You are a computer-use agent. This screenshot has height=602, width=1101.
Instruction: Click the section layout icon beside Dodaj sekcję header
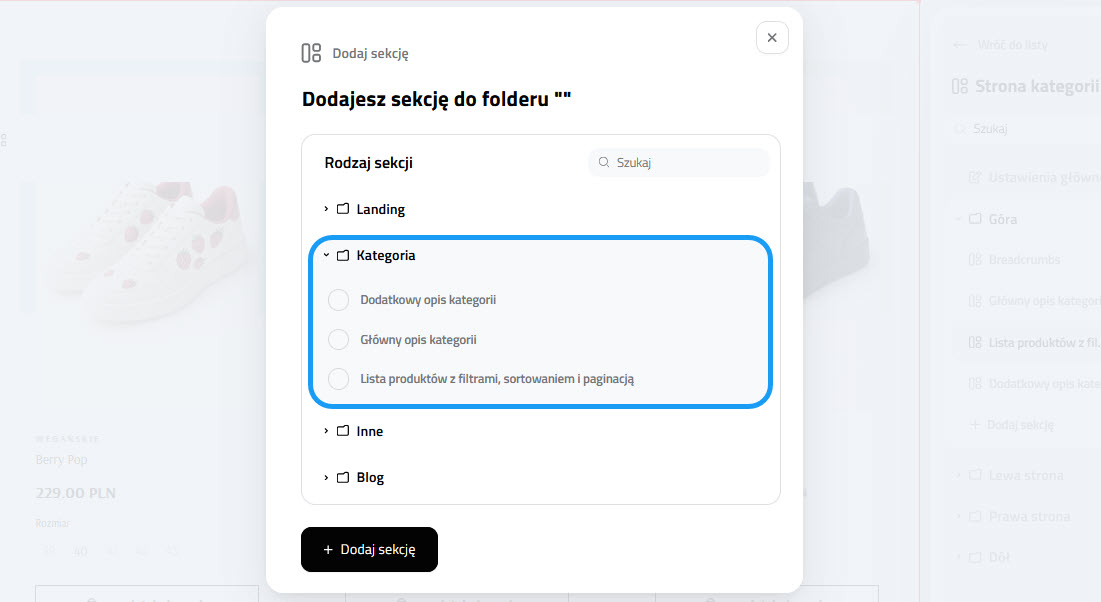(311, 53)
